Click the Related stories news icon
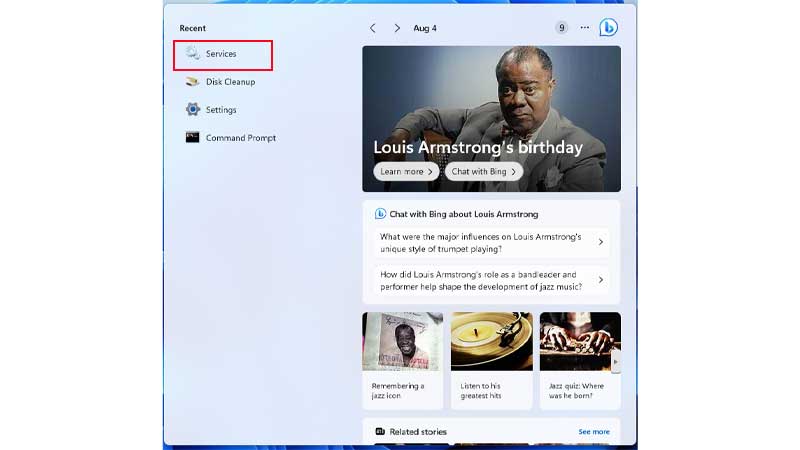The image size is (800, 450). point(380,432)
